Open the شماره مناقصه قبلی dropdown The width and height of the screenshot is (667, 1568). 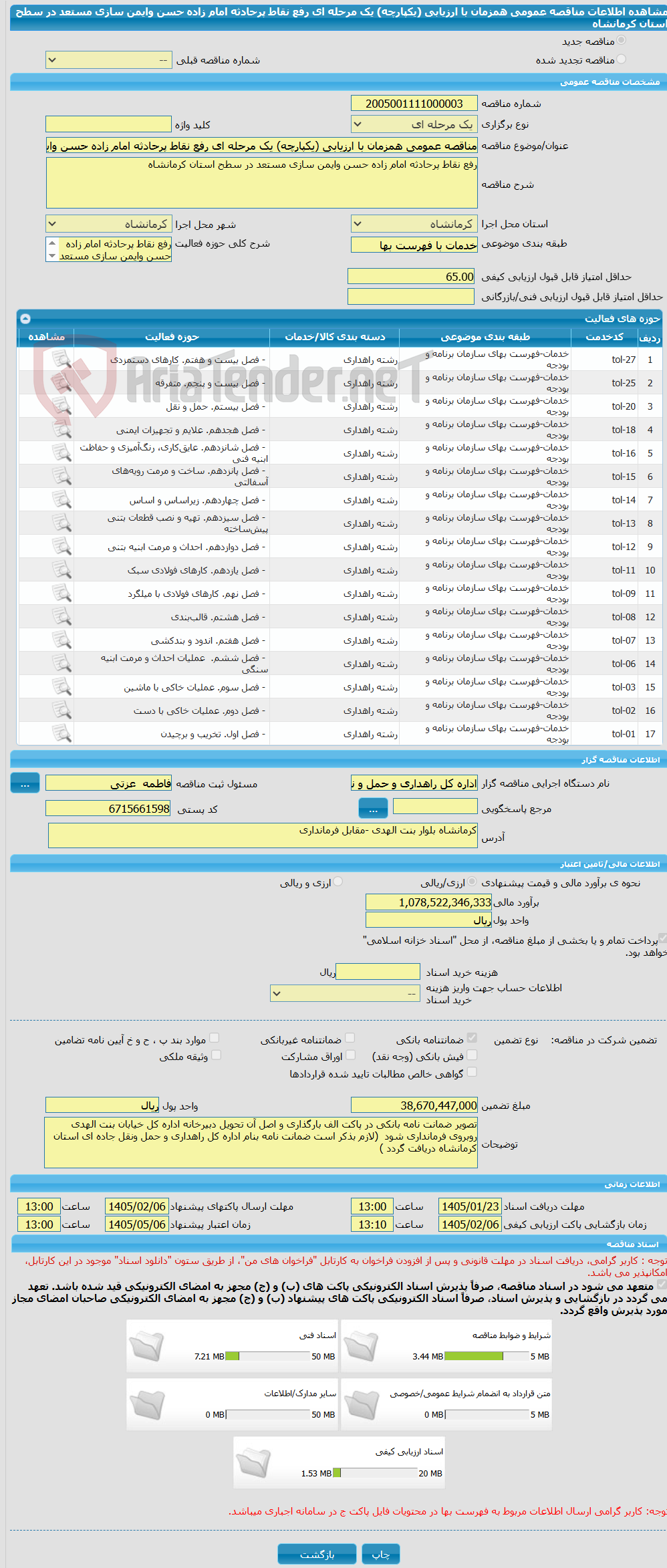108,60
